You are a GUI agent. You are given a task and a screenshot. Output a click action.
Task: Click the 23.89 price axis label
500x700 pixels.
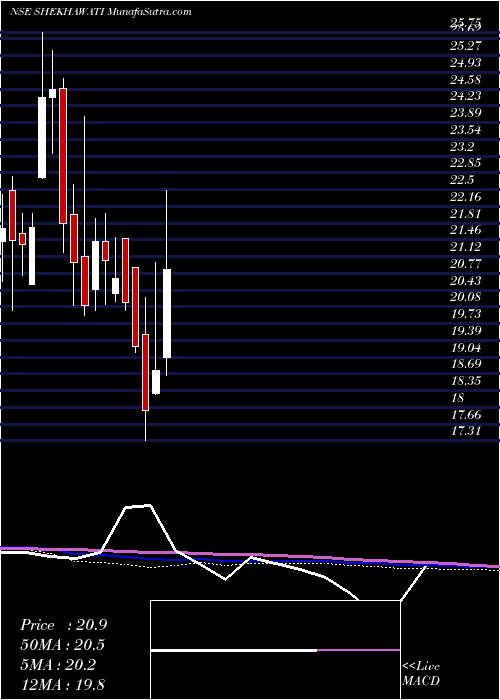(466, 113)
